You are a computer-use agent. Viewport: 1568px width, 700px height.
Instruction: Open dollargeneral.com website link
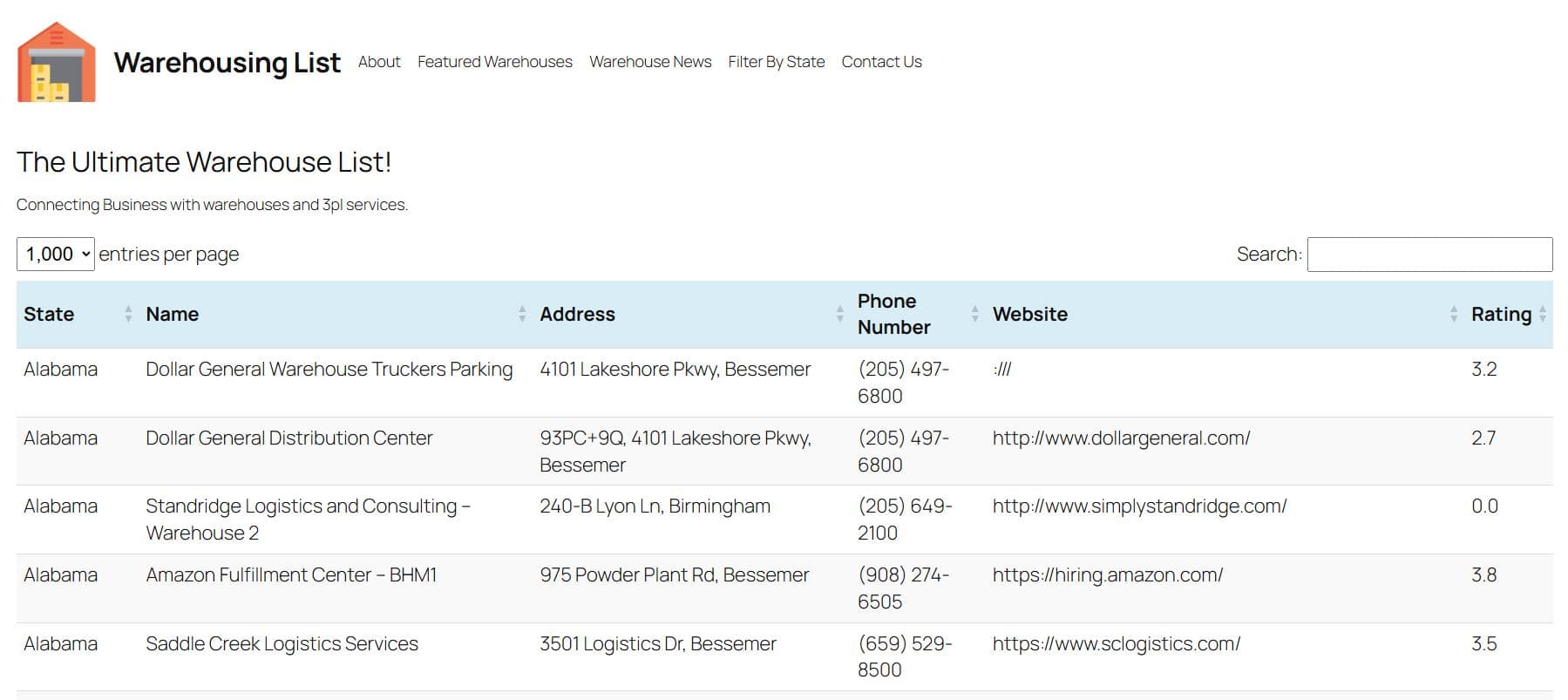click(x=1121, y=438)
